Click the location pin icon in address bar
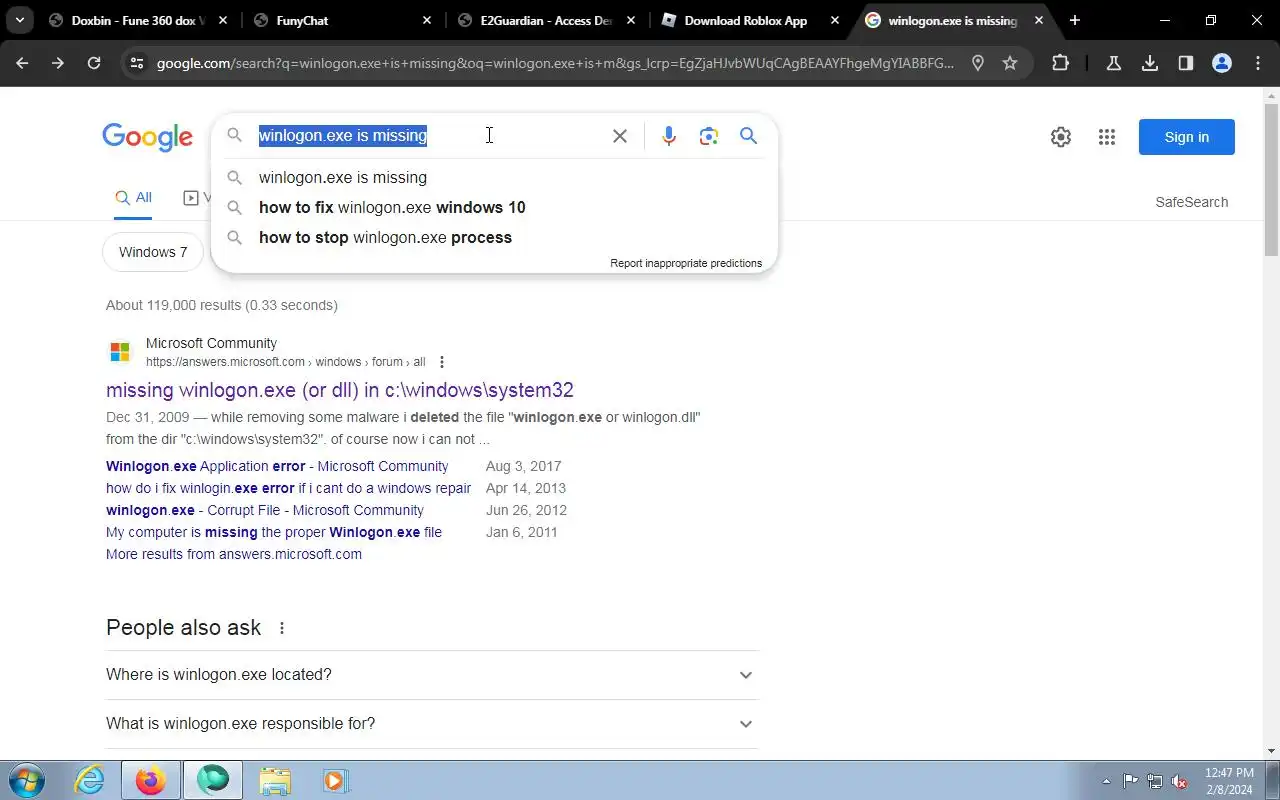 (x=978, y=63)
